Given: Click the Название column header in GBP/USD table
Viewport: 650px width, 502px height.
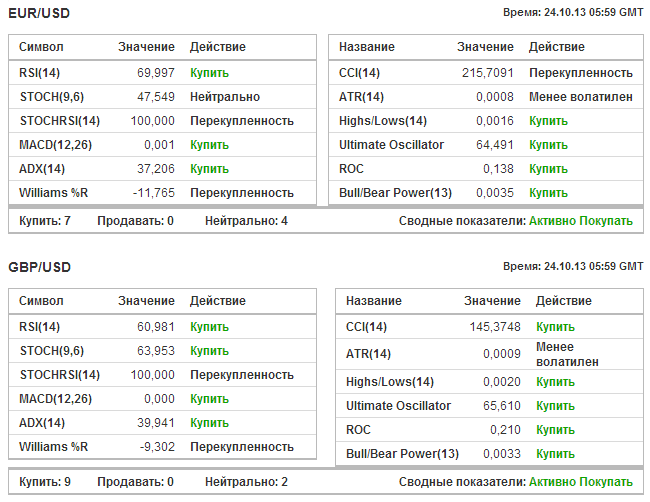Looking at the screenshot, I should coord(374,301).
